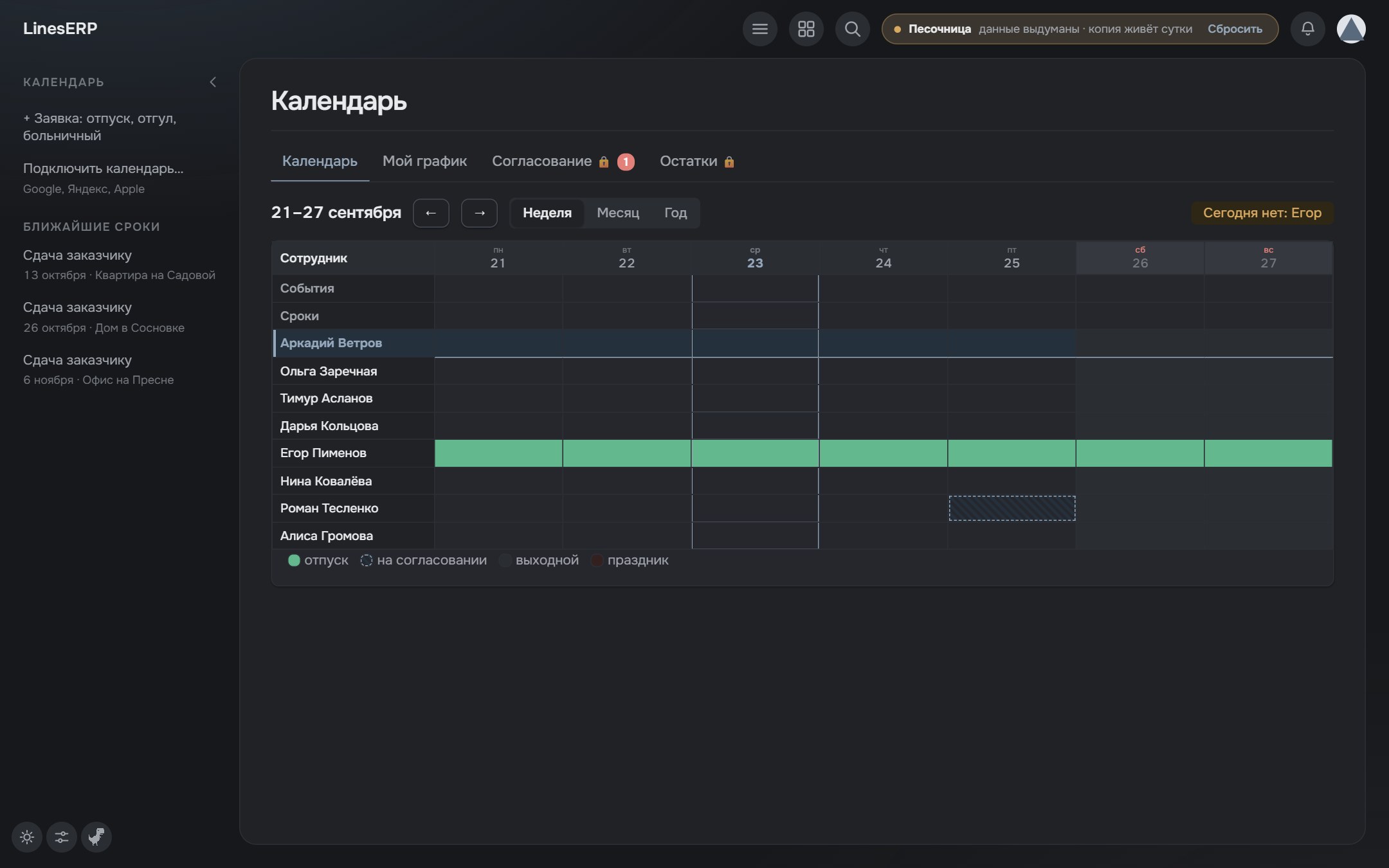Screen dimensions: 1389x868
Task: Click Сбросить in the sandbox banner
Action: click(x=1235, y=29)
